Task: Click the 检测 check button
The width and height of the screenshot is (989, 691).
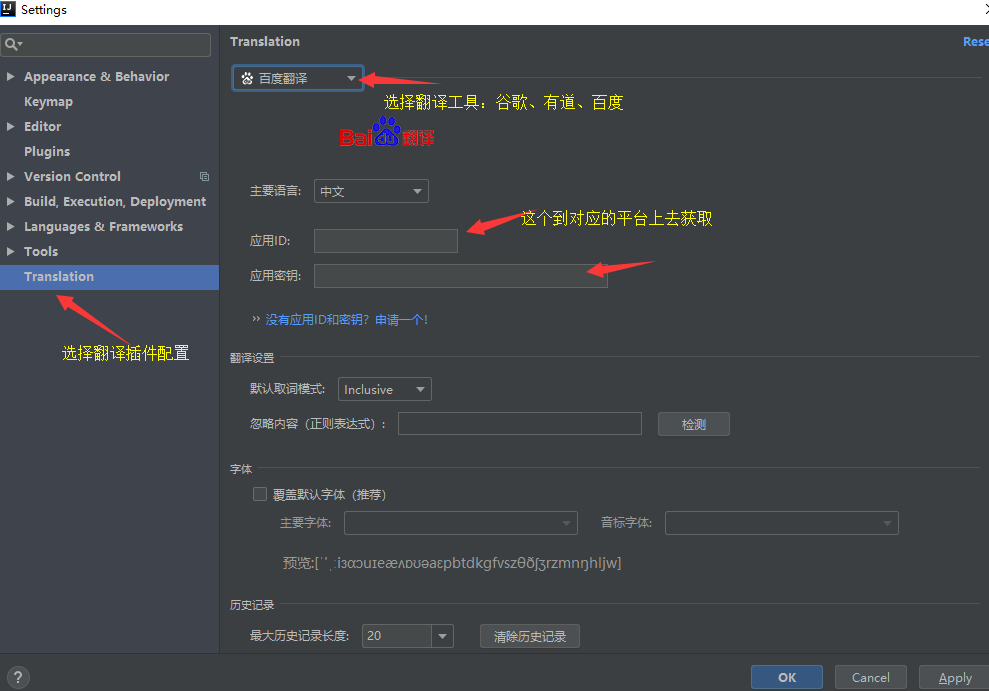Action: pyautogui.click(x=694, y=424)
